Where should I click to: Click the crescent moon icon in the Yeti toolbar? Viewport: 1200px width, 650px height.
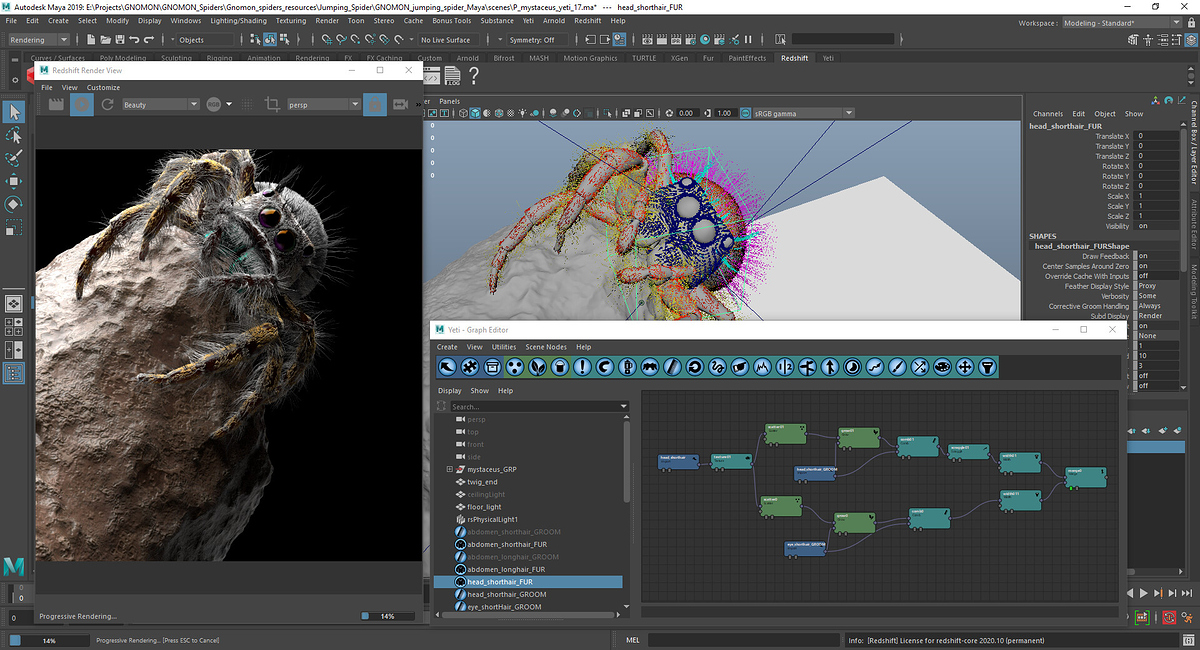pyautogui.click(x=851, y=367)
